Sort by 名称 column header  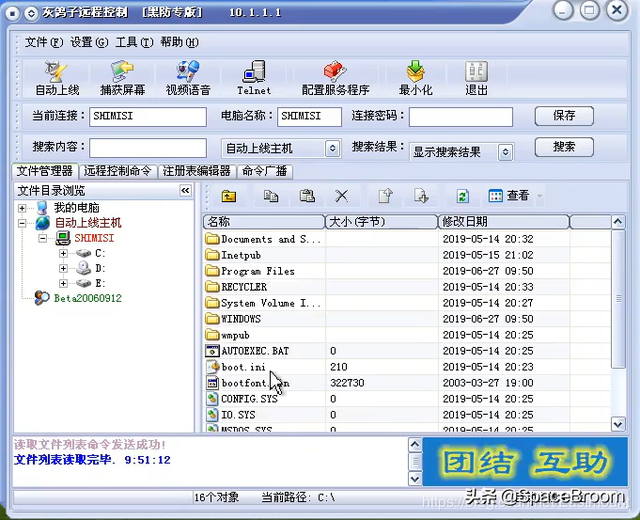[x=264, y=222]
